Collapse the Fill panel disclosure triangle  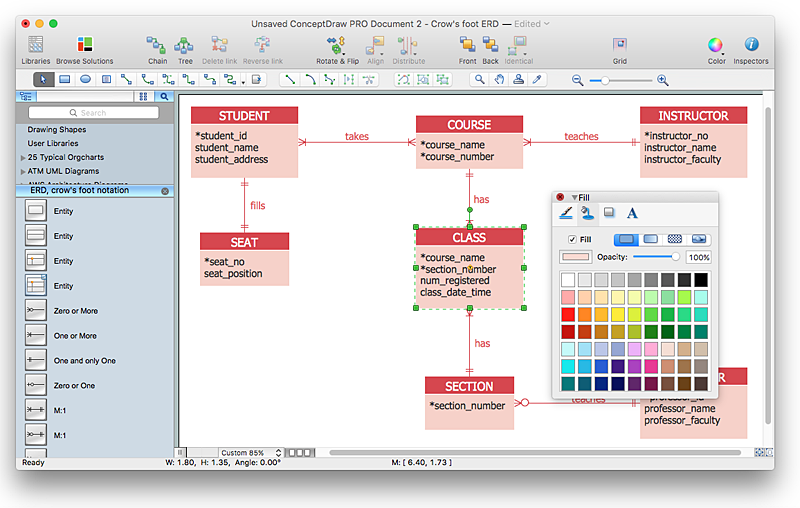pos(574,198)
